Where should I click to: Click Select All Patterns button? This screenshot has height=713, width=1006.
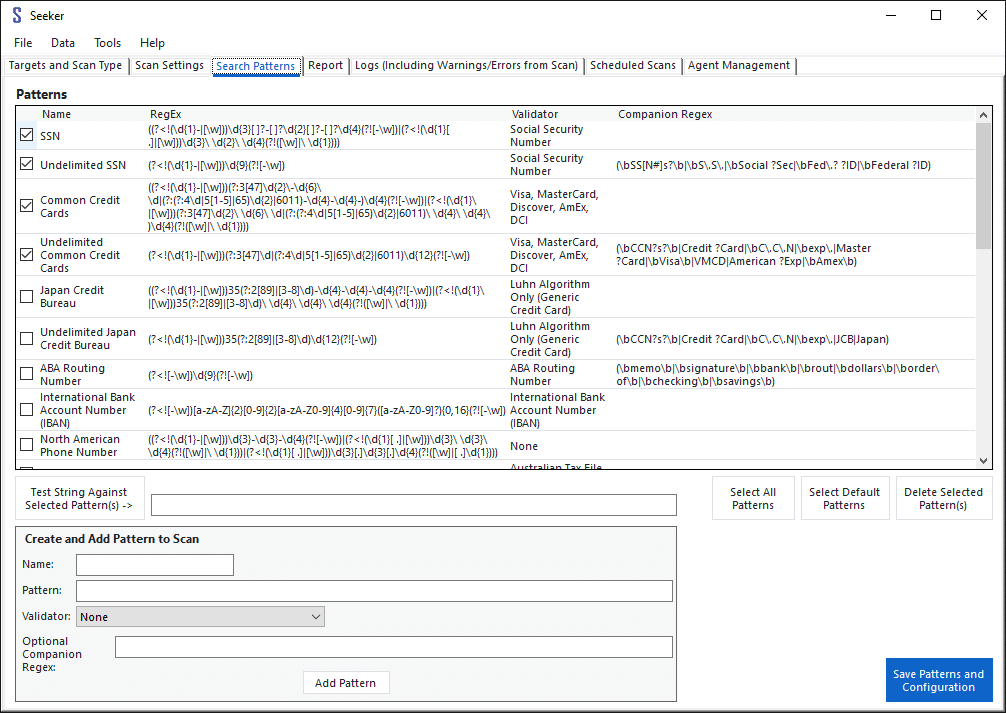[753, 498]
